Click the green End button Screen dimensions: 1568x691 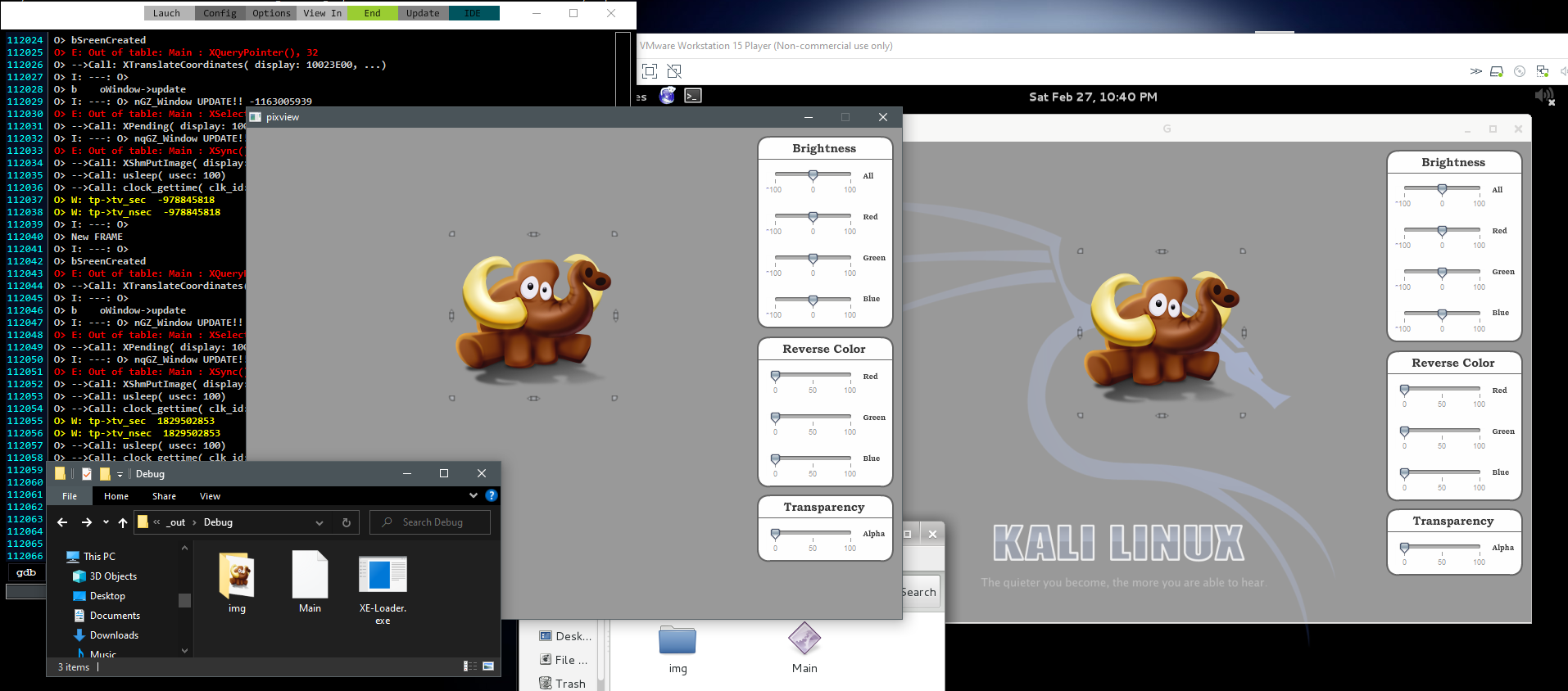[372, 13]
